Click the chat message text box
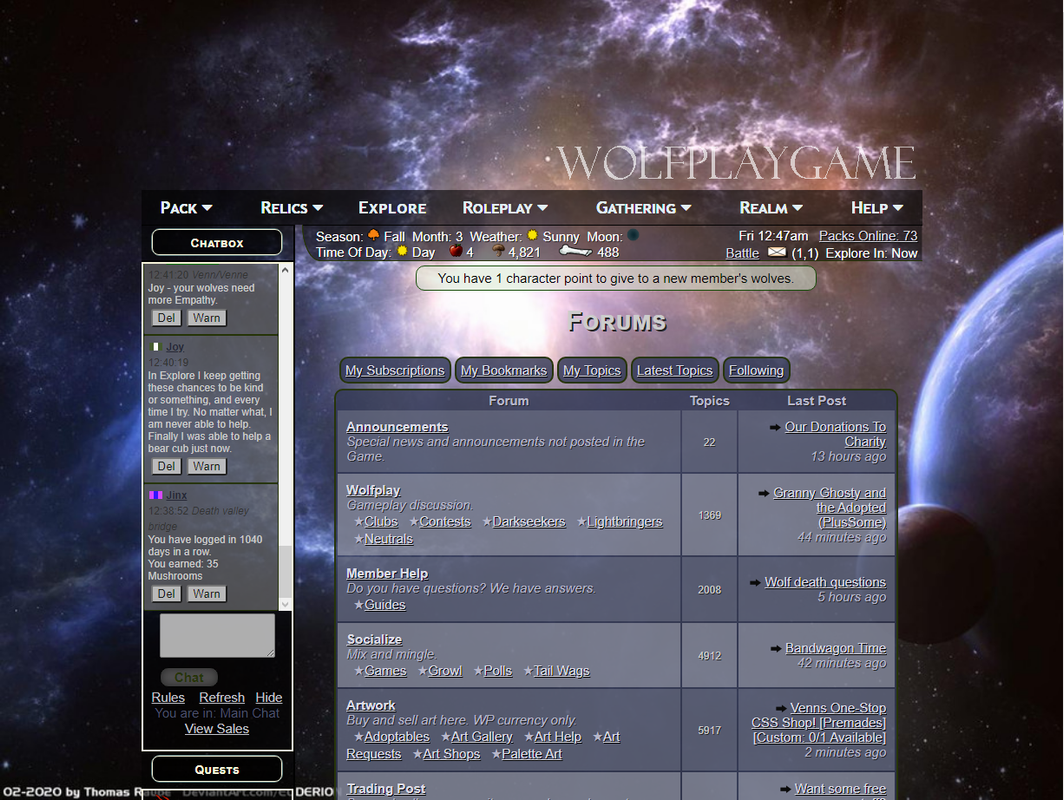Viewport: 1064px width, 800px height. point(217,635)
